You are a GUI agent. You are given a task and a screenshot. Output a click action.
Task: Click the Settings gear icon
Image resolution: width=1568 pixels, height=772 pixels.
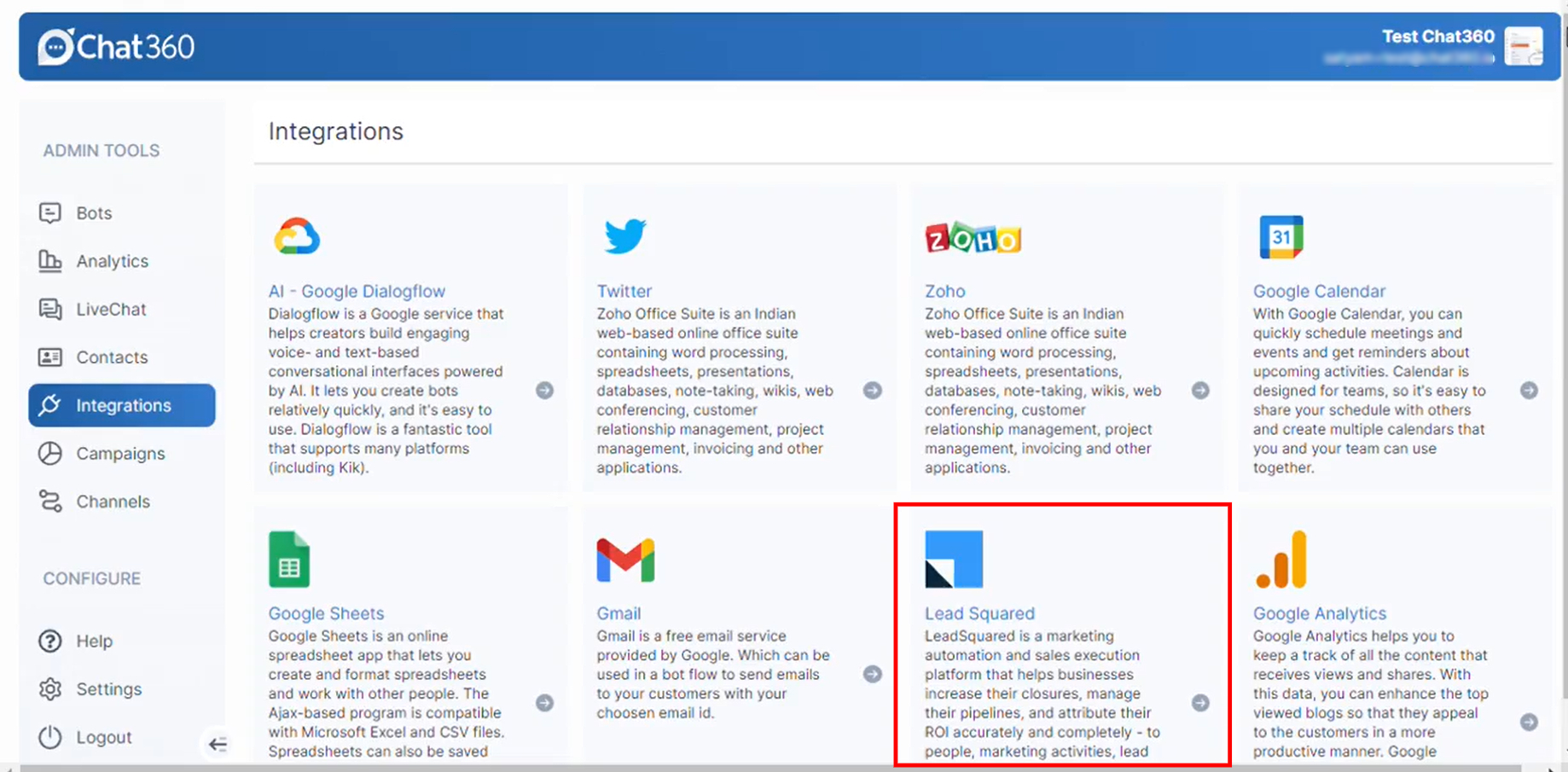point(50,688)
